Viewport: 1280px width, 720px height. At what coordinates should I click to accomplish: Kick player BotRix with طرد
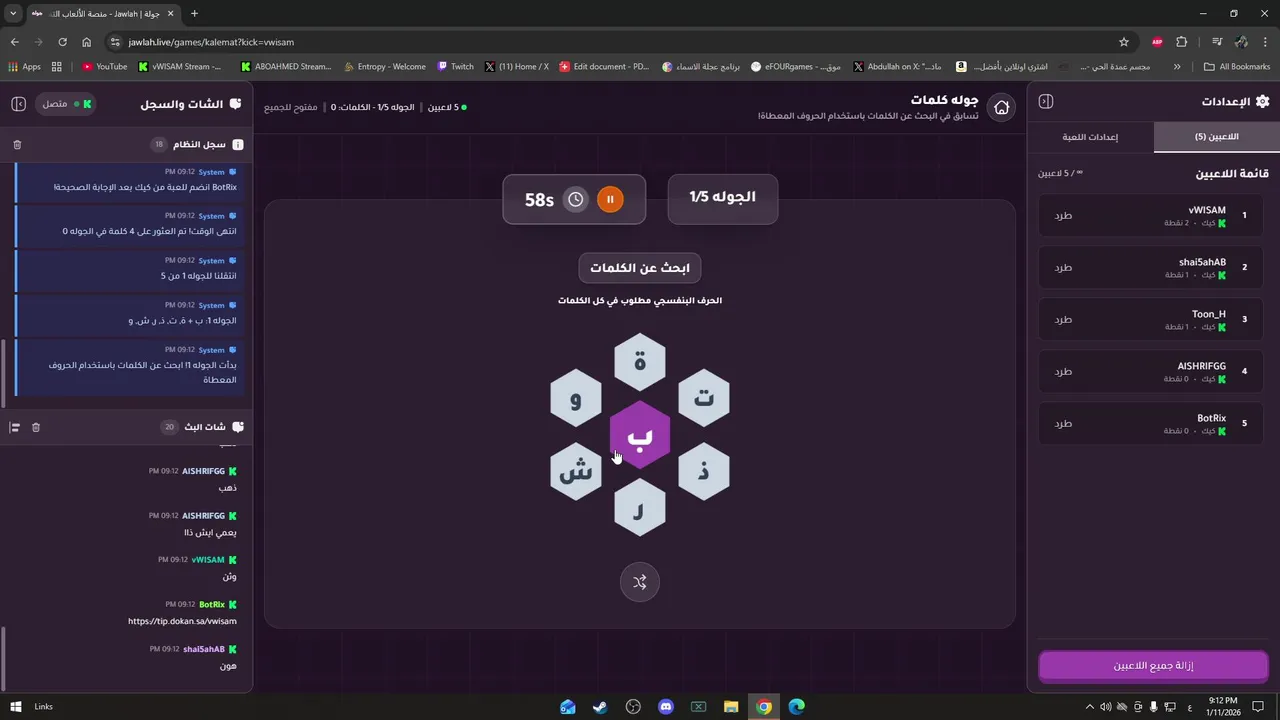[x=1063, y=423]
